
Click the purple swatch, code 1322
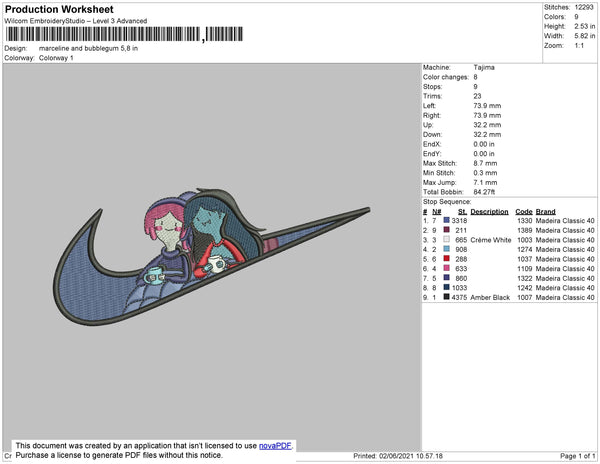click(446, 278)
